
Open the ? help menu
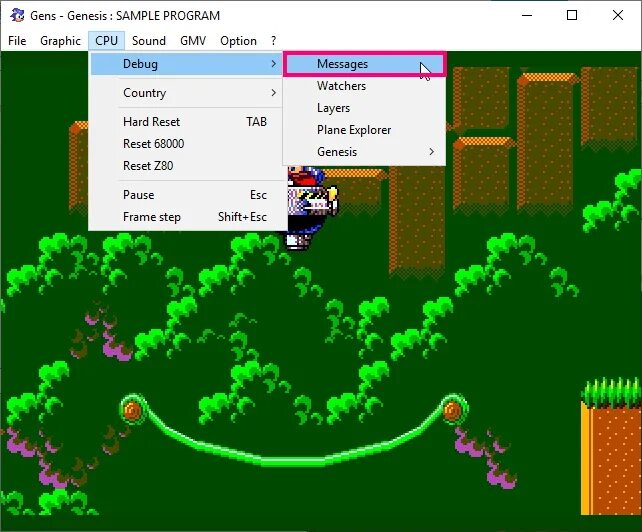[273, 41]
